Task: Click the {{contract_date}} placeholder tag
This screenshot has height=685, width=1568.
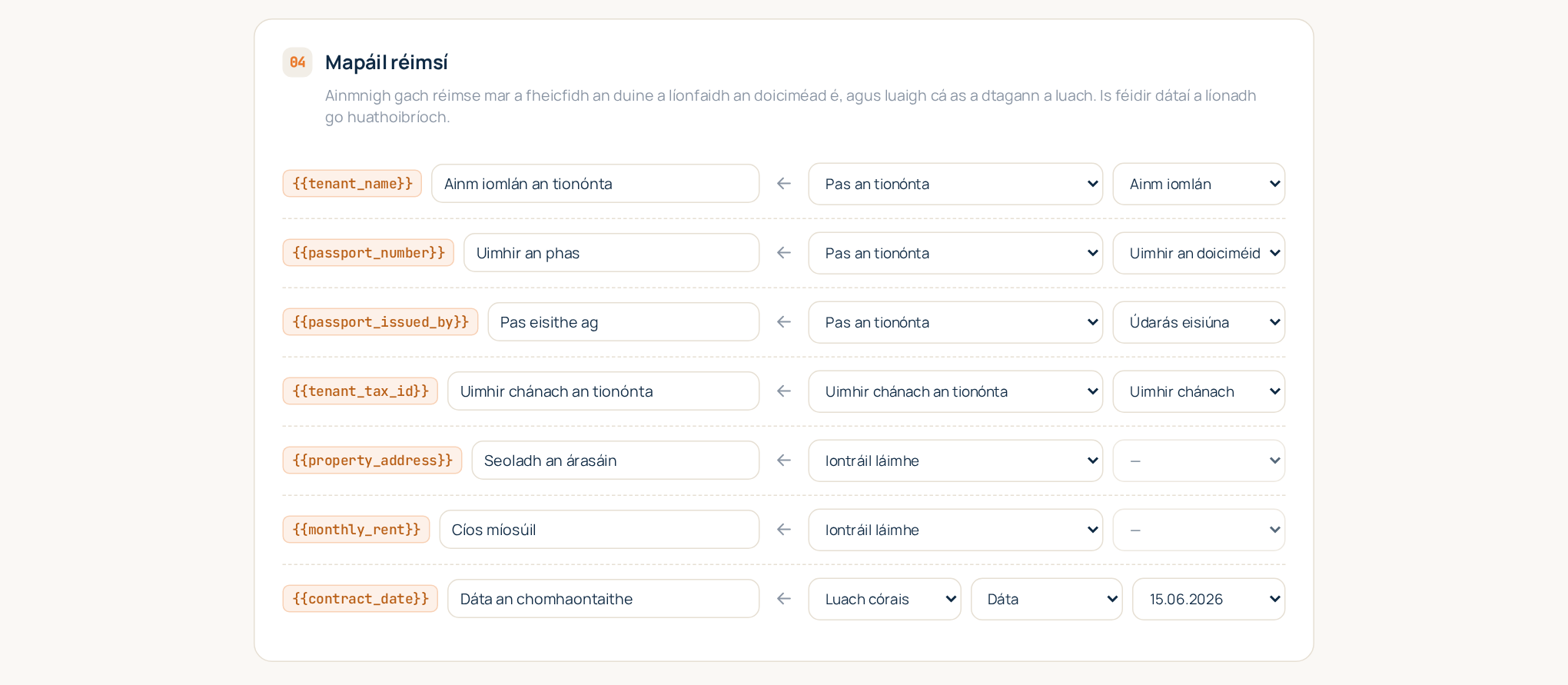Action: point(360,599)
